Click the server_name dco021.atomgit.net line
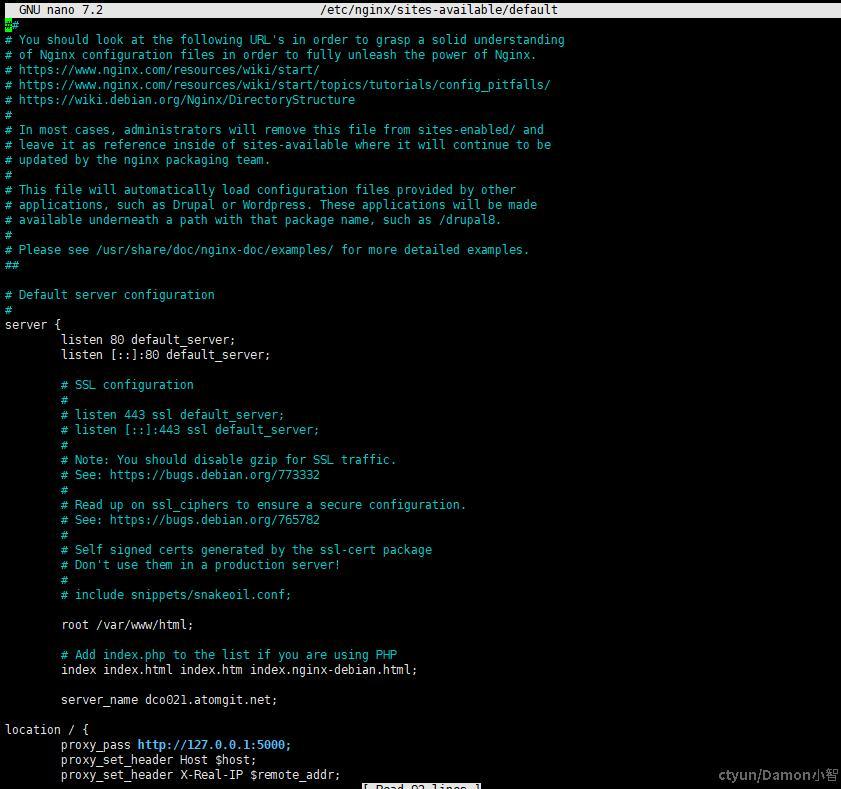This screenshot has height=789, width=841. tap(170, 699)
